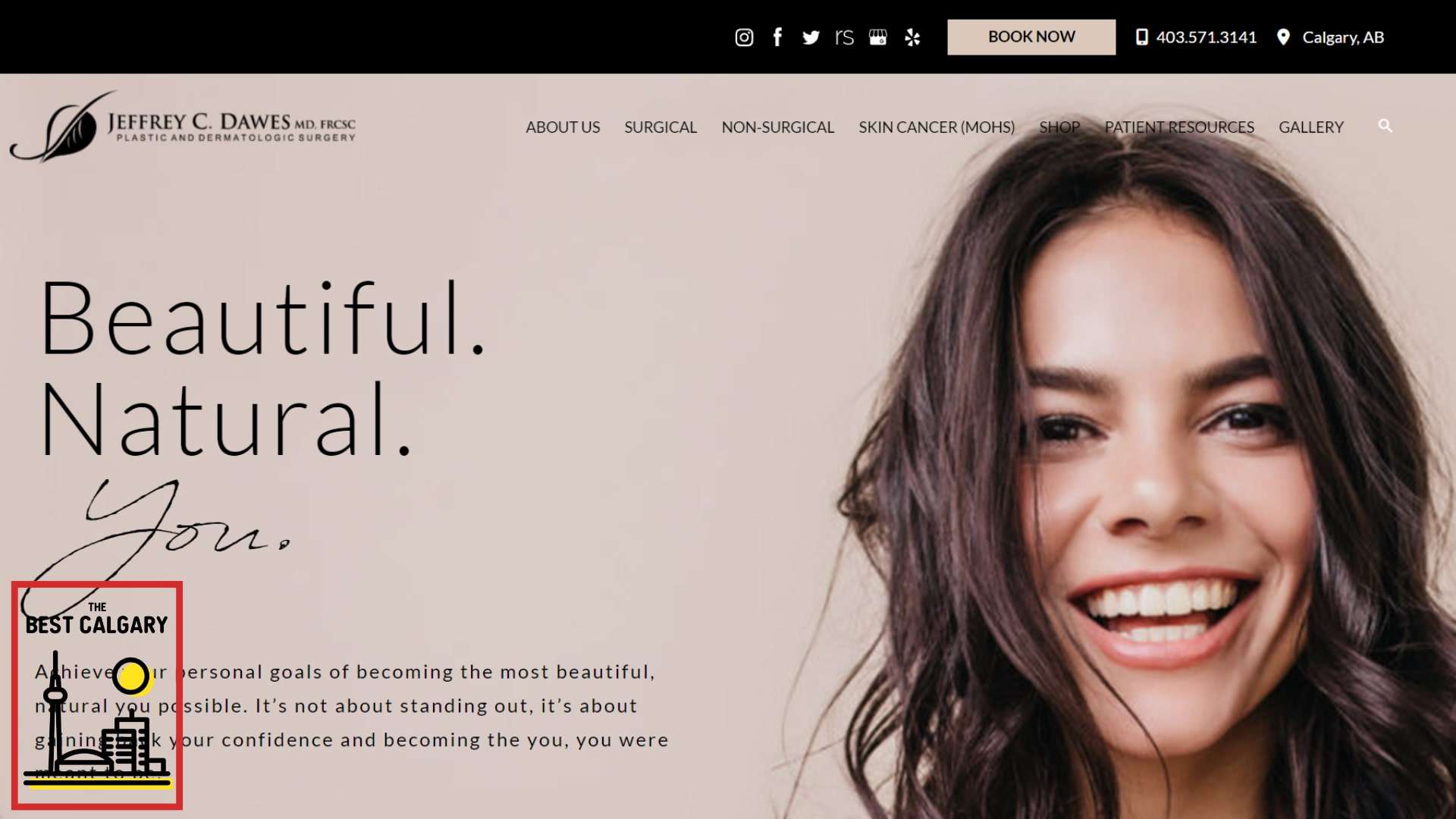Click the mobile phone icon
The image size is (1456, 819).
(1142, 37)
